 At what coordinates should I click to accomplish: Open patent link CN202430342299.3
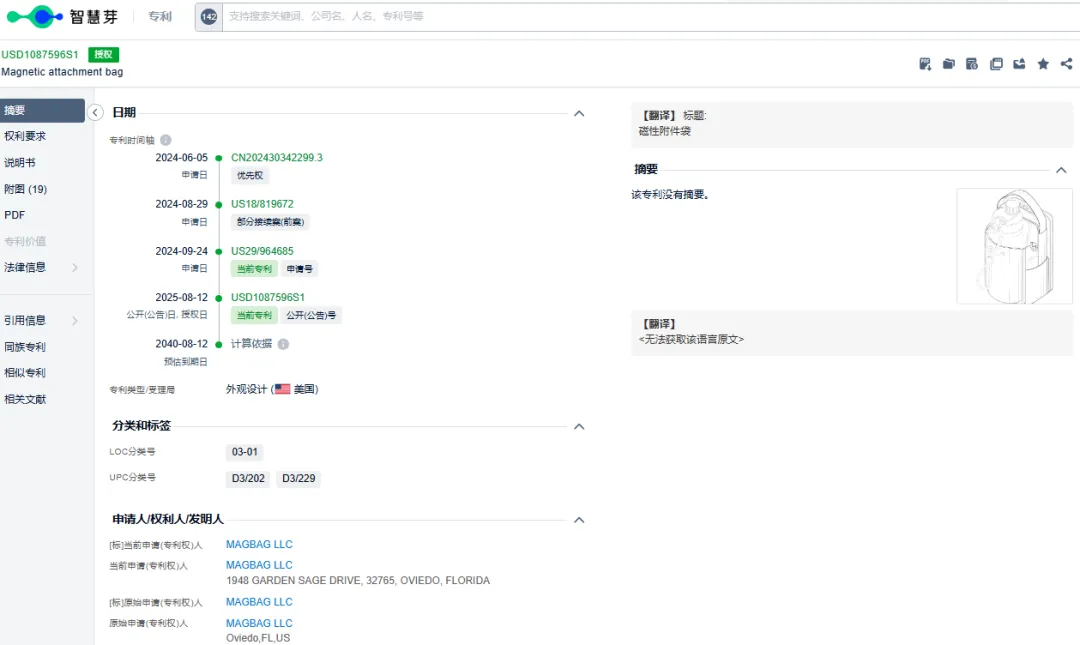coord(277,158)
